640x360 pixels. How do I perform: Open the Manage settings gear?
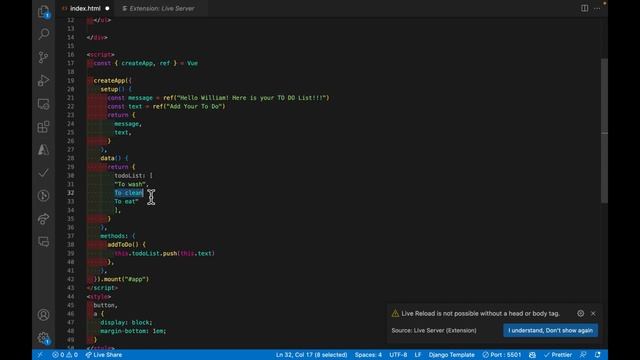43,338
